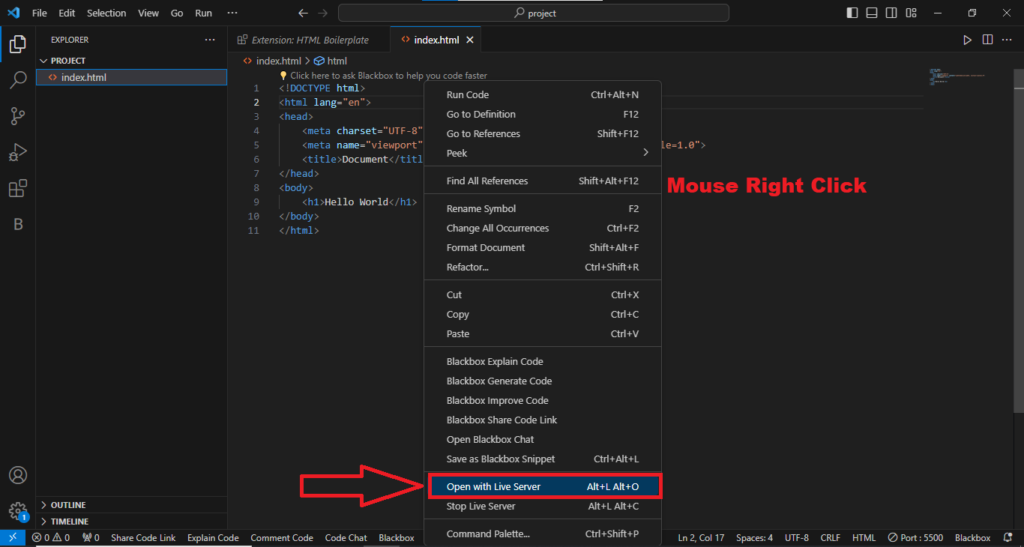Click the Run Code play icon
1024x547 pixels.
click(x=967, y=40)
